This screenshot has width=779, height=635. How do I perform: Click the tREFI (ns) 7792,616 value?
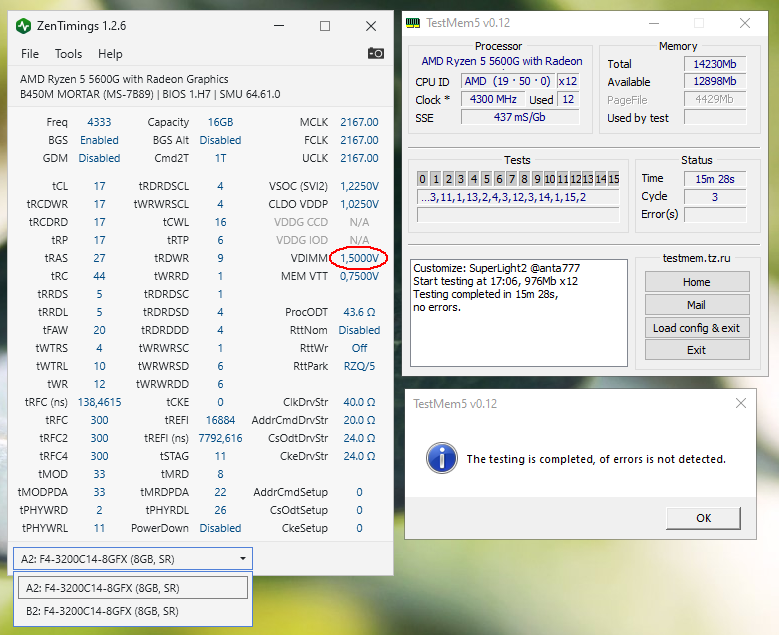pyautogui.click(x=220, y=438)
